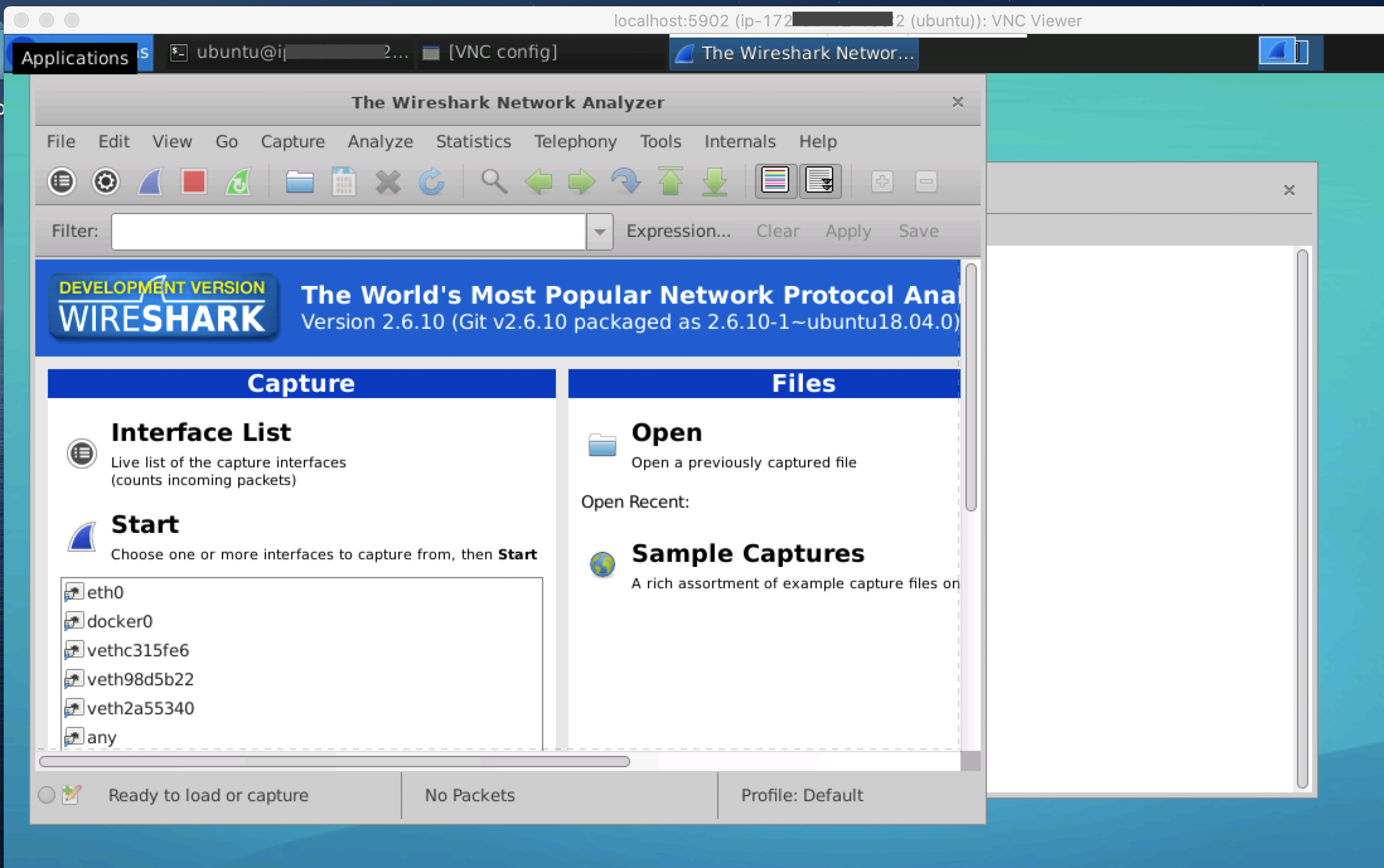
Task: Click the welcome page horizontal scrollbar
Action: tap(334, 762)
